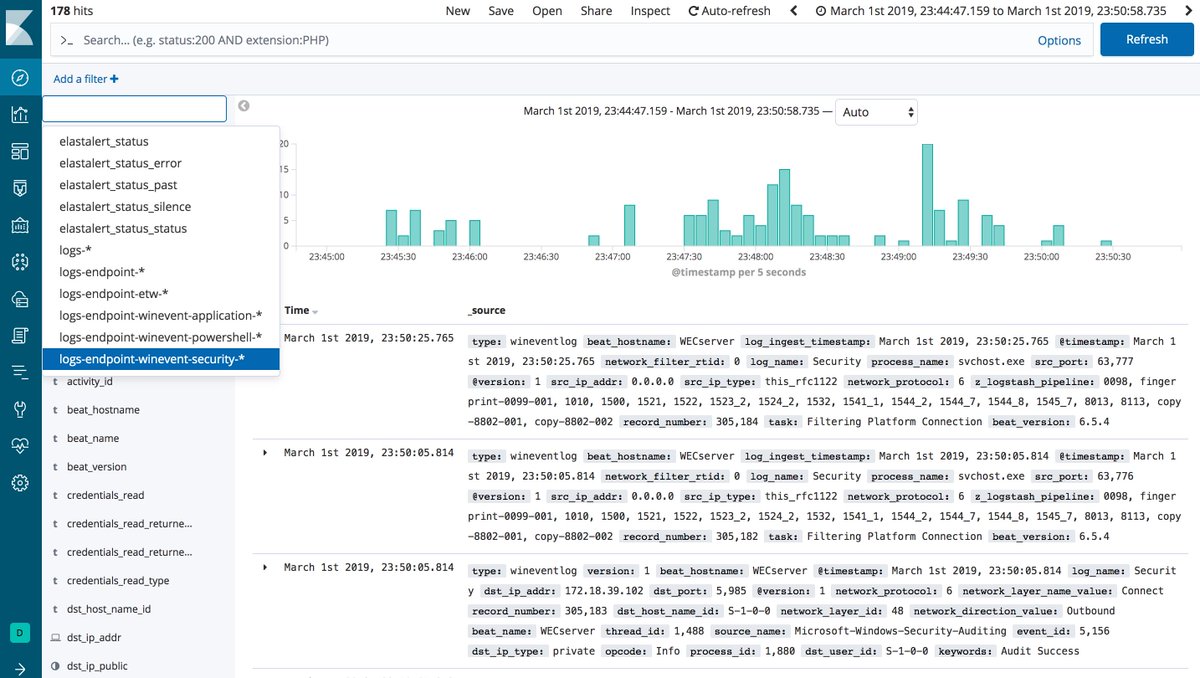Image resolution: width=1200 pixels, height=678 pixels.
Task: Click the 178 hits count
Action: click(x=72, y=10)
